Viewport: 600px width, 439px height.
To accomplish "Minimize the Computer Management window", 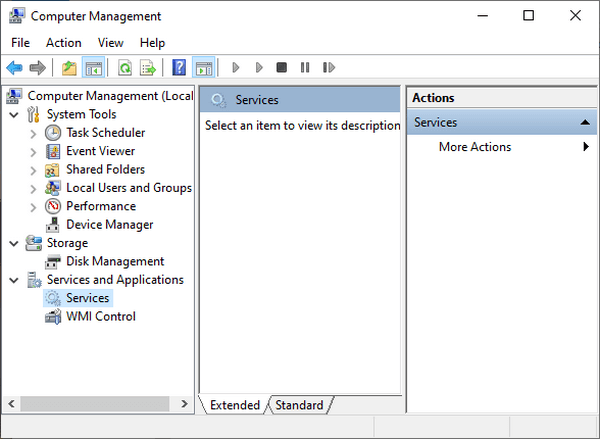I will coord(483,16).
